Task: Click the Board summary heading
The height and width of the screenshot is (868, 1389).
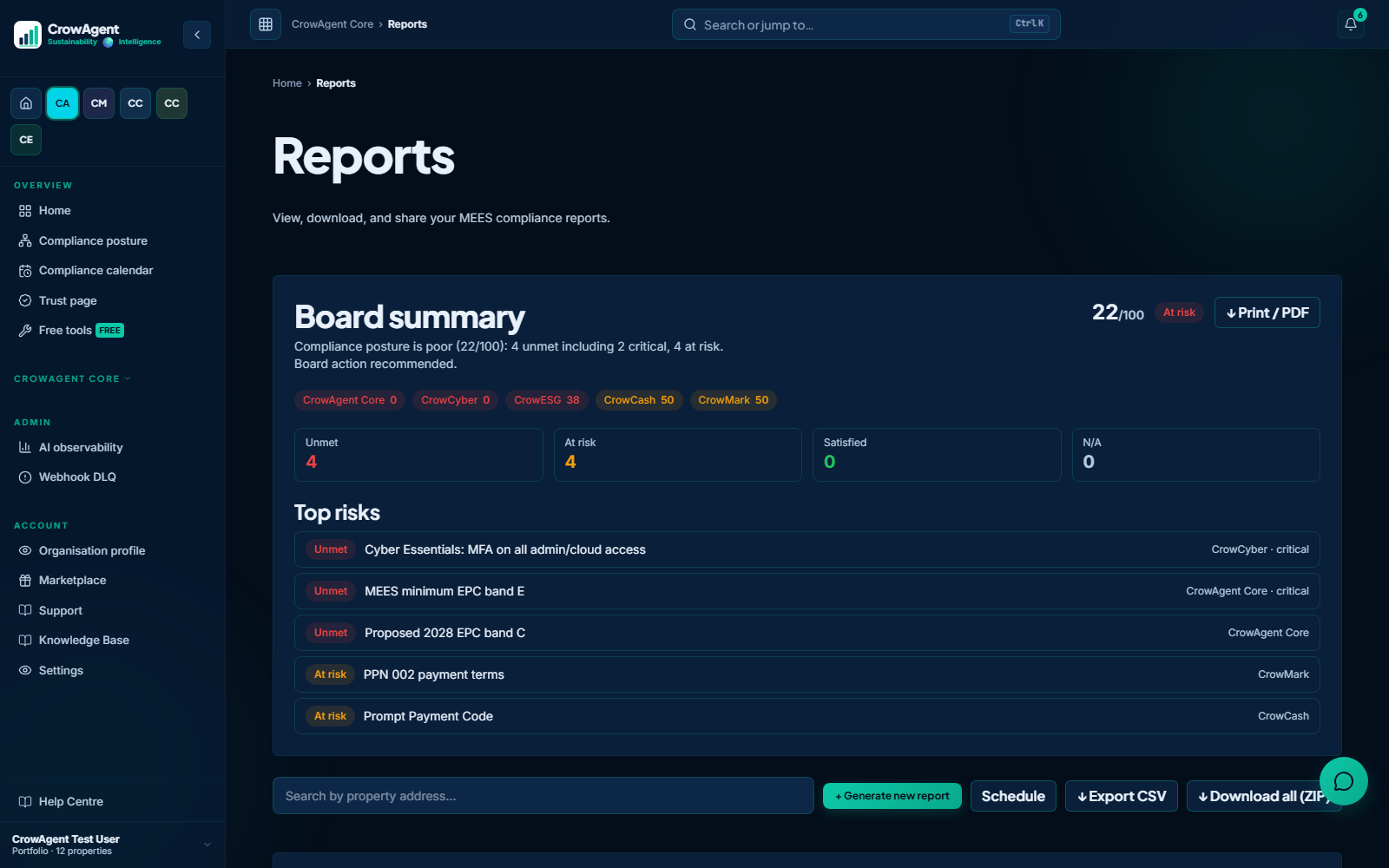Action: (x=410, y=317)
